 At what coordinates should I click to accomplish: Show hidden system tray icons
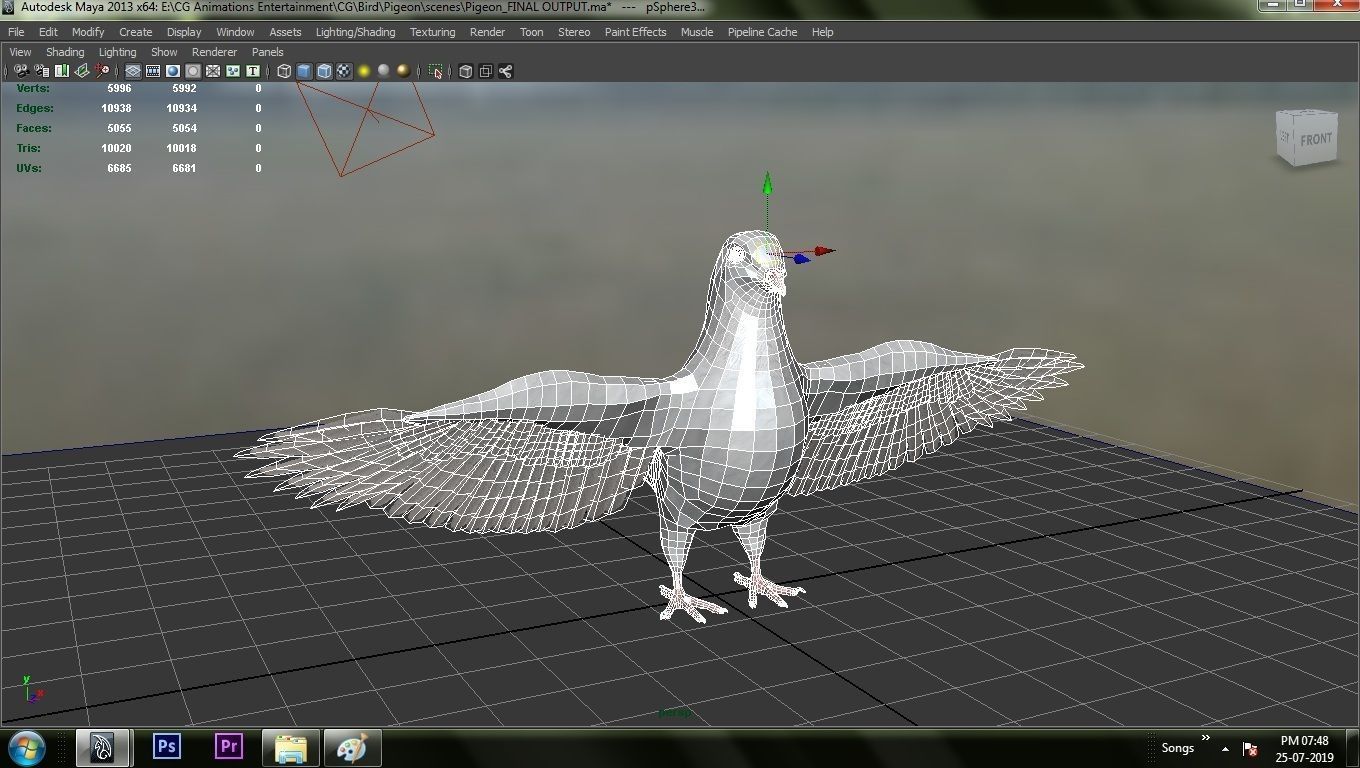[x=1225, y=749]
